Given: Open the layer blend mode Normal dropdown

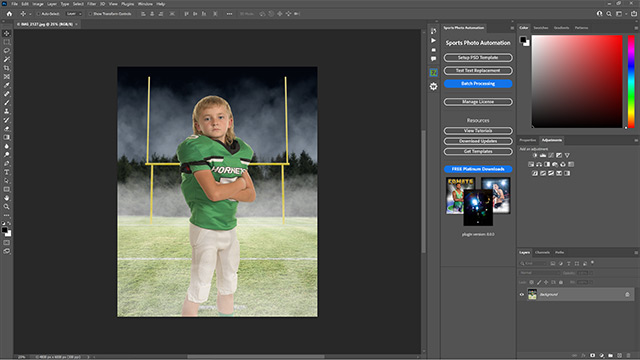Looking at the screenshot, I should tap(539, 273).
